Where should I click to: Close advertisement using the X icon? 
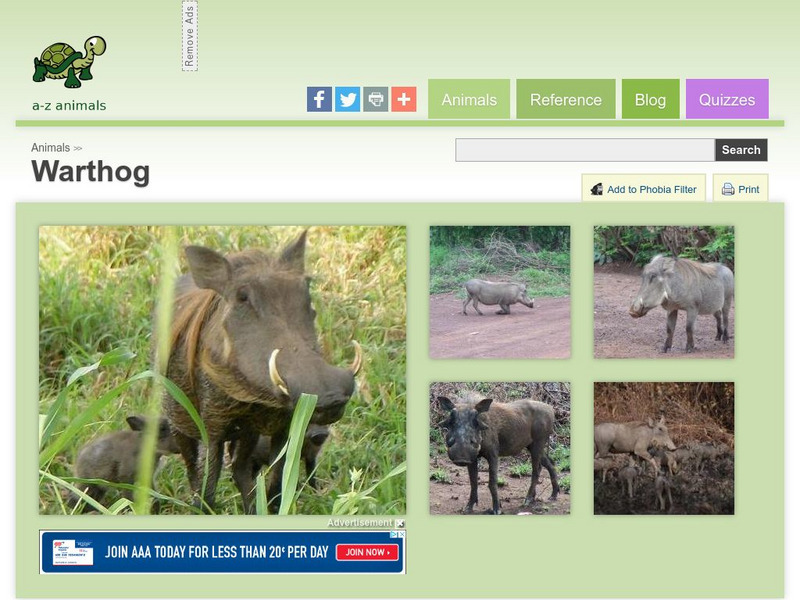tap(401, 523)
